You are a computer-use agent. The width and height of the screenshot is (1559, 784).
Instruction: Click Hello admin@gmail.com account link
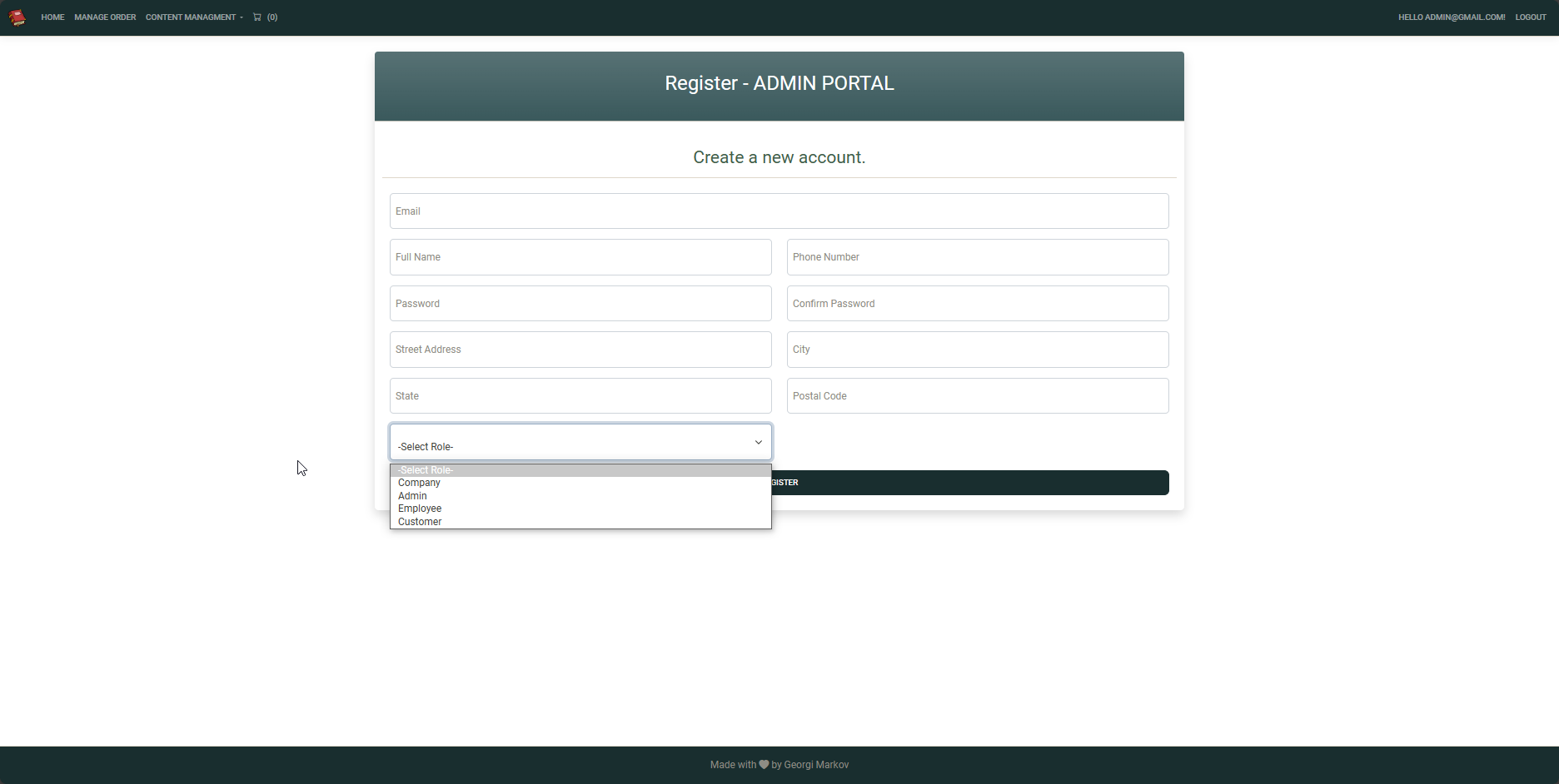click(x=1452, y=17)
